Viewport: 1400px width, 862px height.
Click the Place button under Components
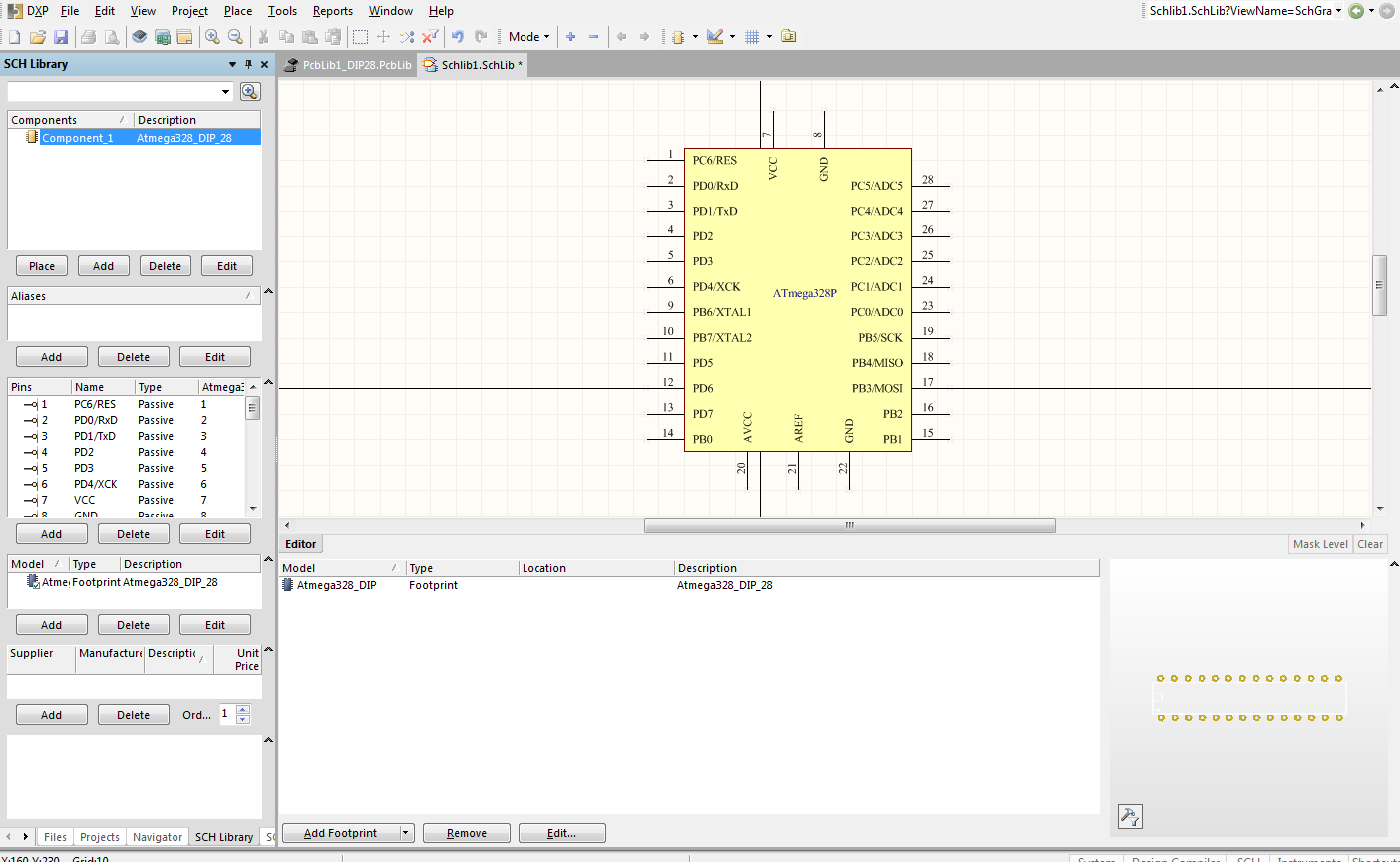tap(42, 266)
